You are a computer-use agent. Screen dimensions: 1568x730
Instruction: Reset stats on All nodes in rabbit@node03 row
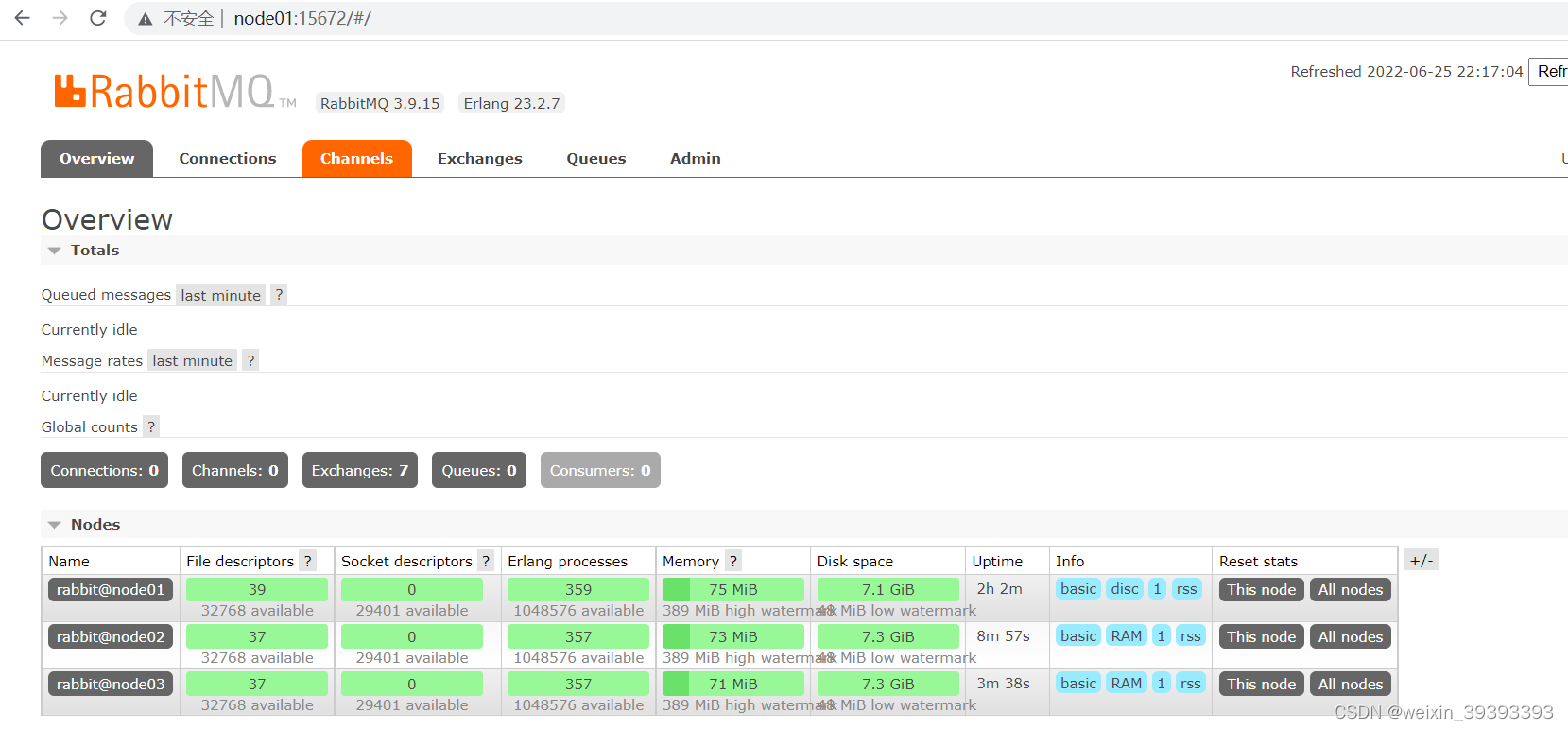click(1351, 685)
